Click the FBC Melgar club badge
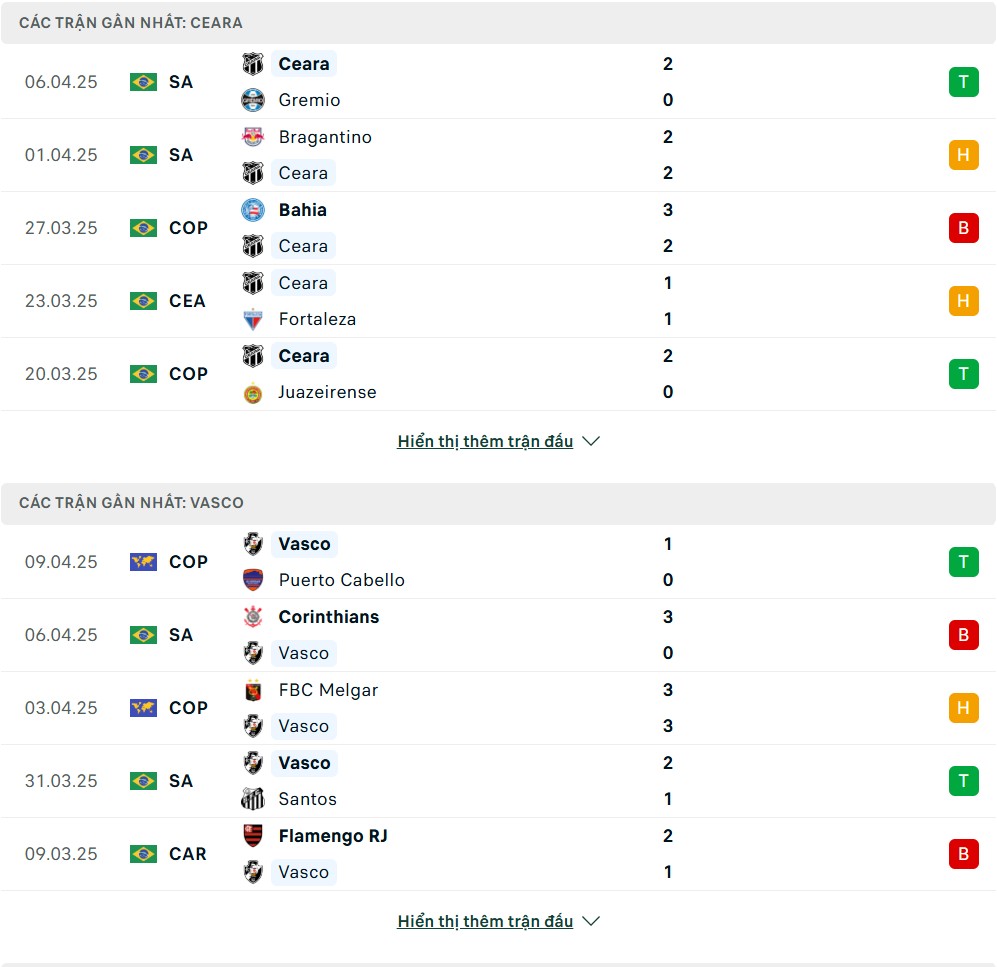Screen dimensions: 997x967 (253, 690)
